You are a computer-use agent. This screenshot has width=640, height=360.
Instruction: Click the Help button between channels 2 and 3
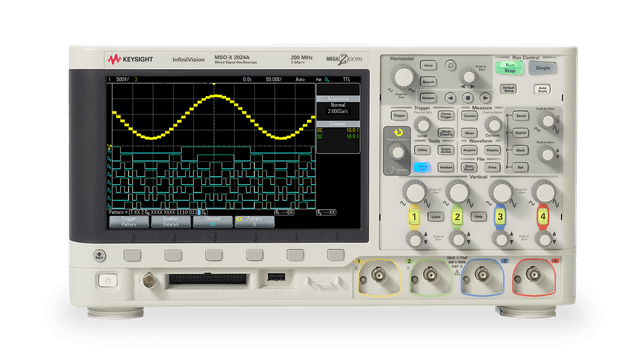point(478,217)
